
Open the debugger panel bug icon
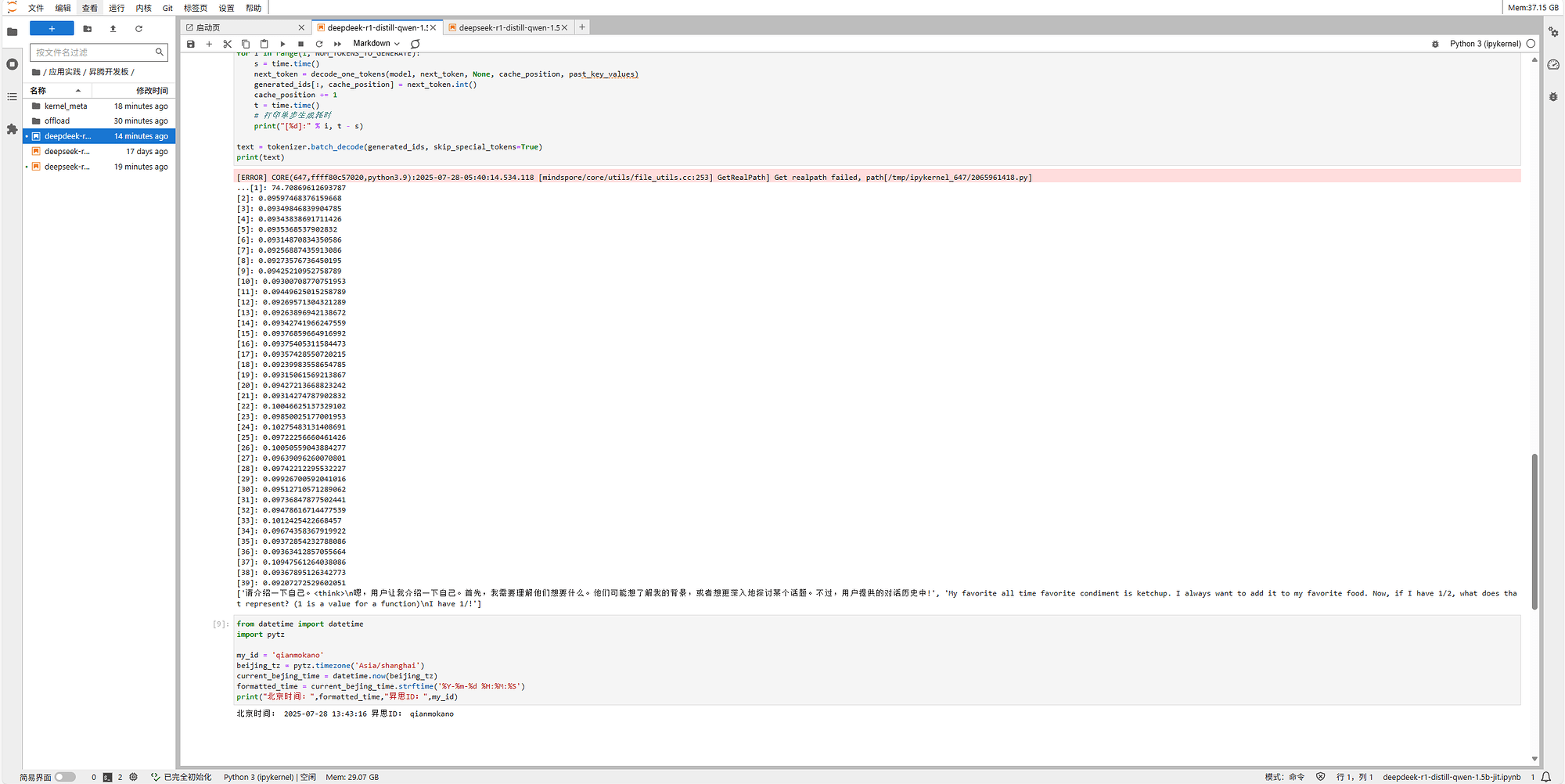(1553, 97)
